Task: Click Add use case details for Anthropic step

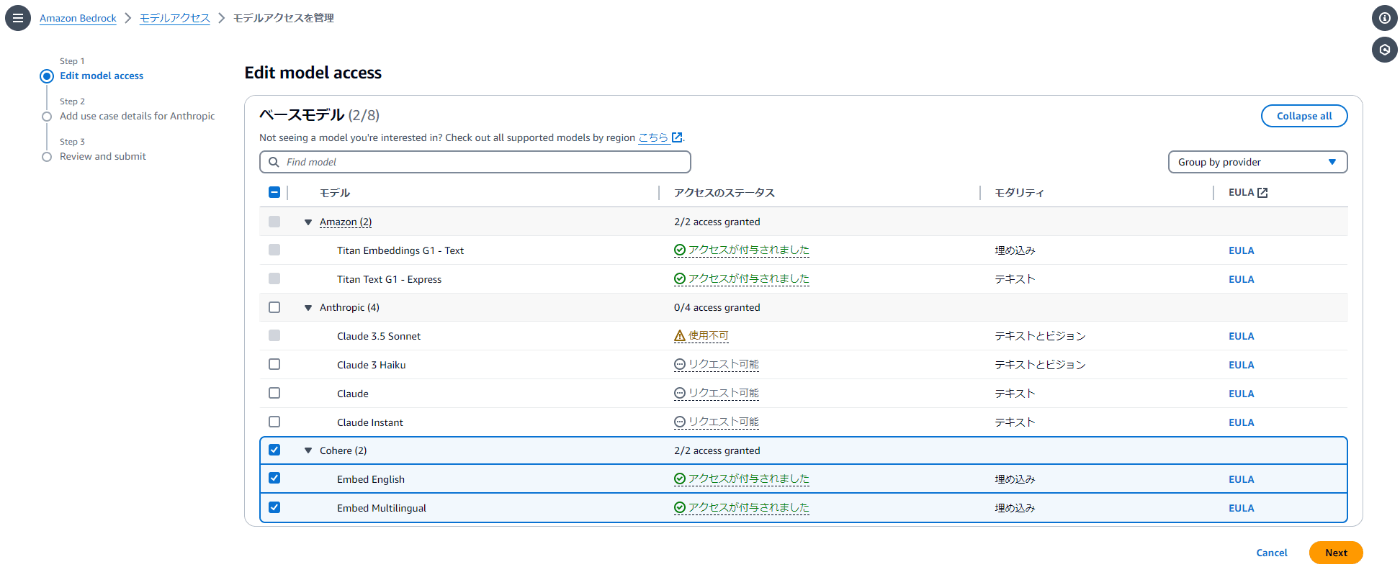Action: [x=137, y=116]
